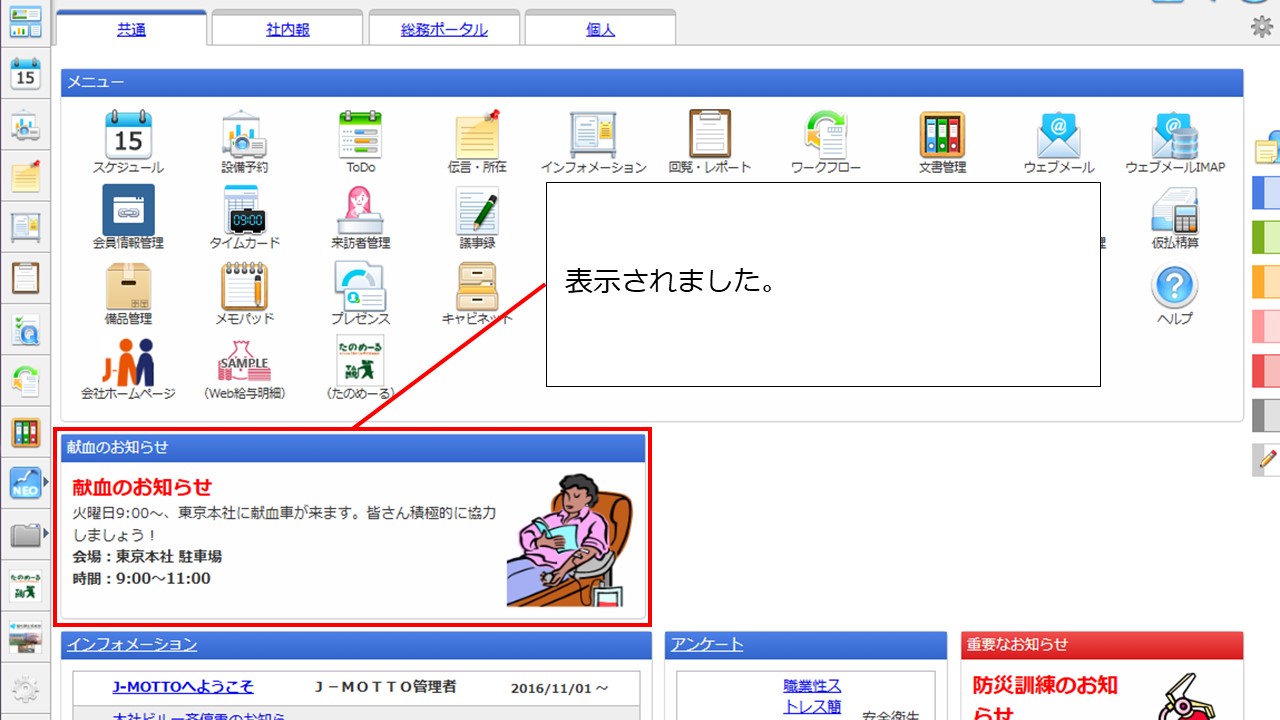1280x720 pixels.
Task: Pick the blue sticky note swatch
Action: tap(1266, 193)
